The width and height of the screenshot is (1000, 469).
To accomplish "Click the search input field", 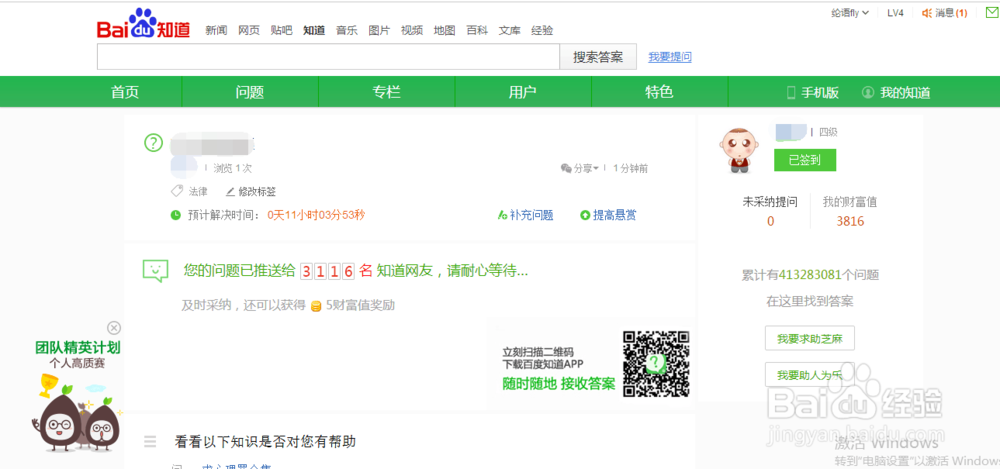I will point(328,57).
